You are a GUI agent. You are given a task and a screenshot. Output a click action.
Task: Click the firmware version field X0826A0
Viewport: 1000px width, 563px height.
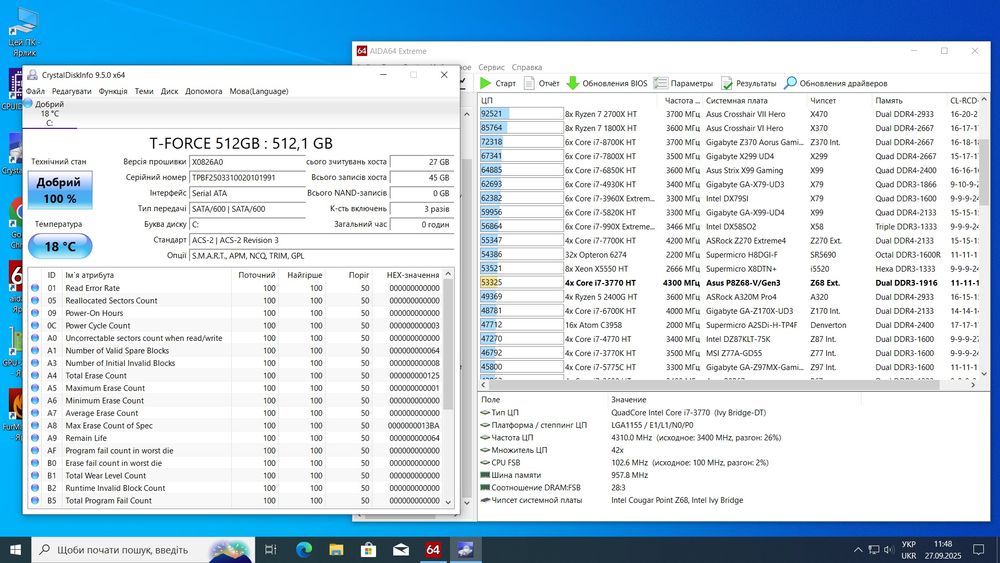[247, 162]
